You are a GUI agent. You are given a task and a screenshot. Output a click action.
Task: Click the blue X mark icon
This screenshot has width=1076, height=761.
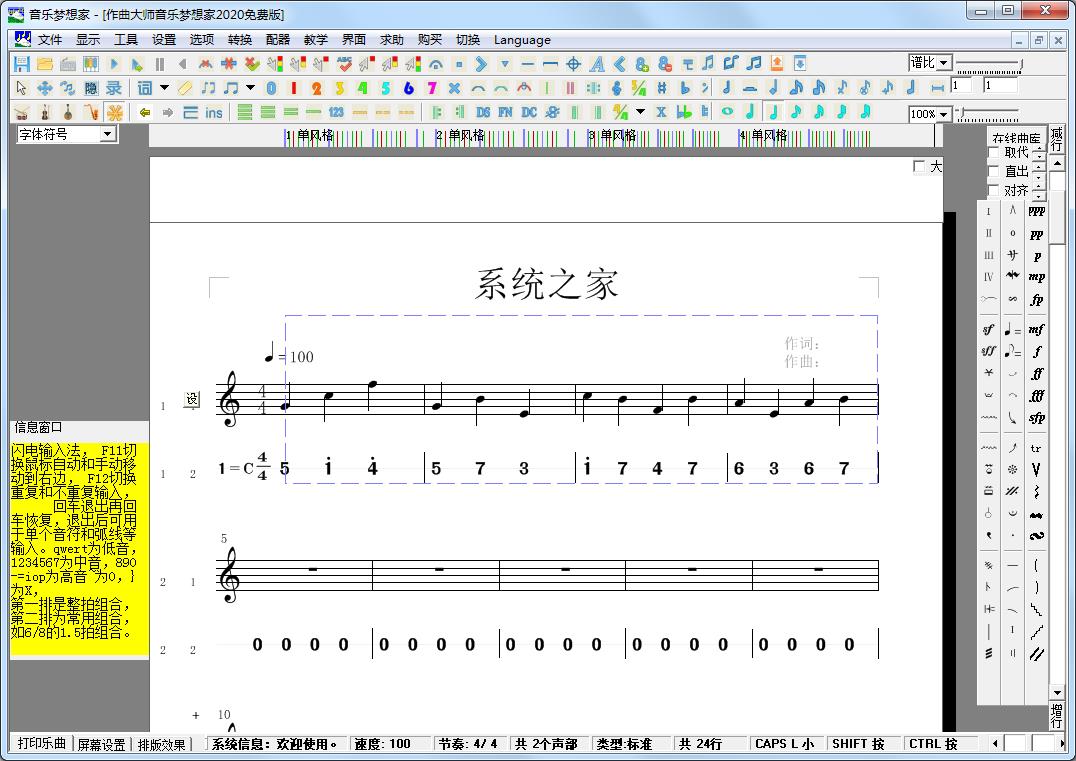pos(454,88)
